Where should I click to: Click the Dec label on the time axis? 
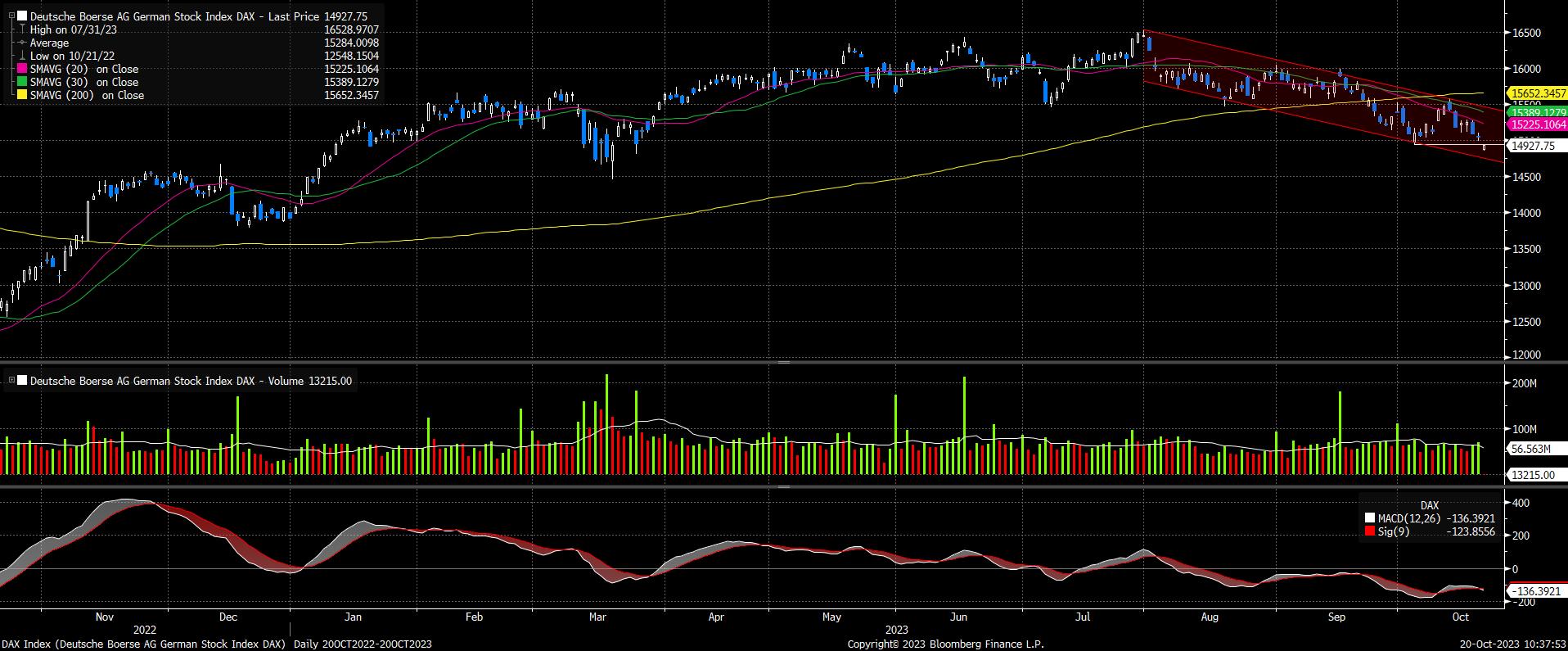point(228,617)
